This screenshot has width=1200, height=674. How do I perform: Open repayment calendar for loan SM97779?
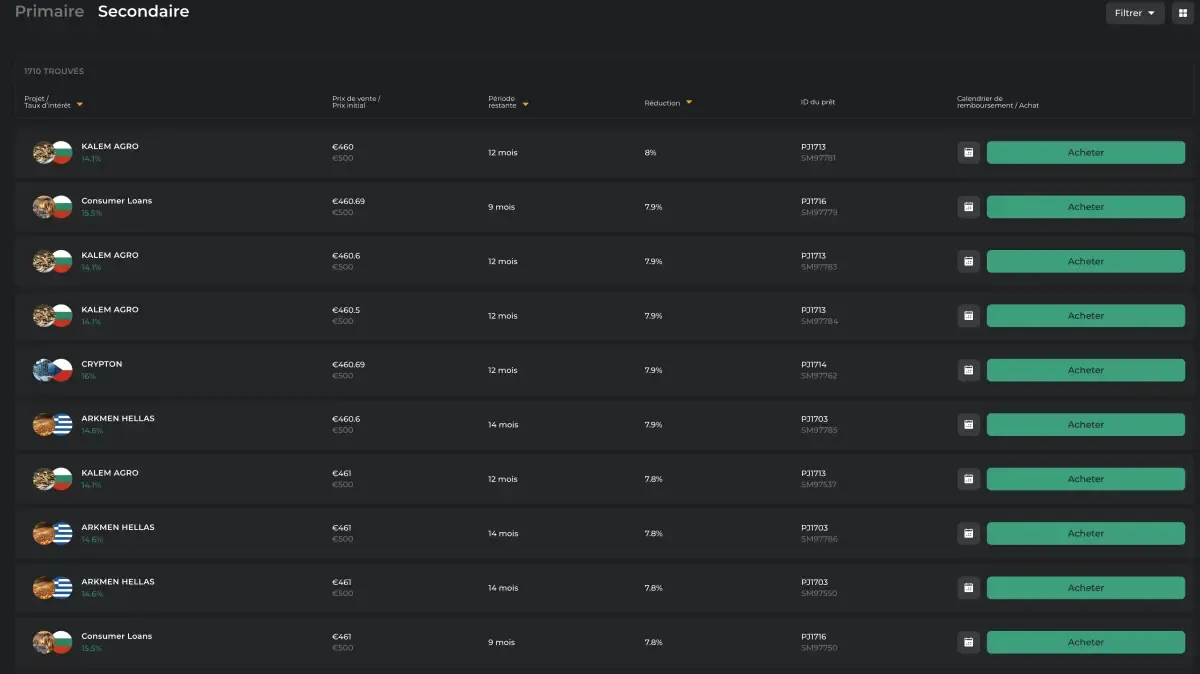(x=968, y=207)
